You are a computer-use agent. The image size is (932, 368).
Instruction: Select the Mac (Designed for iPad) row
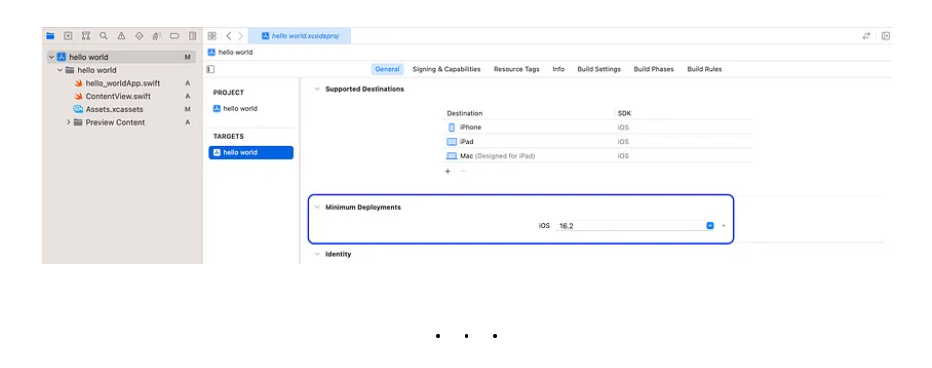pos(599,156)
